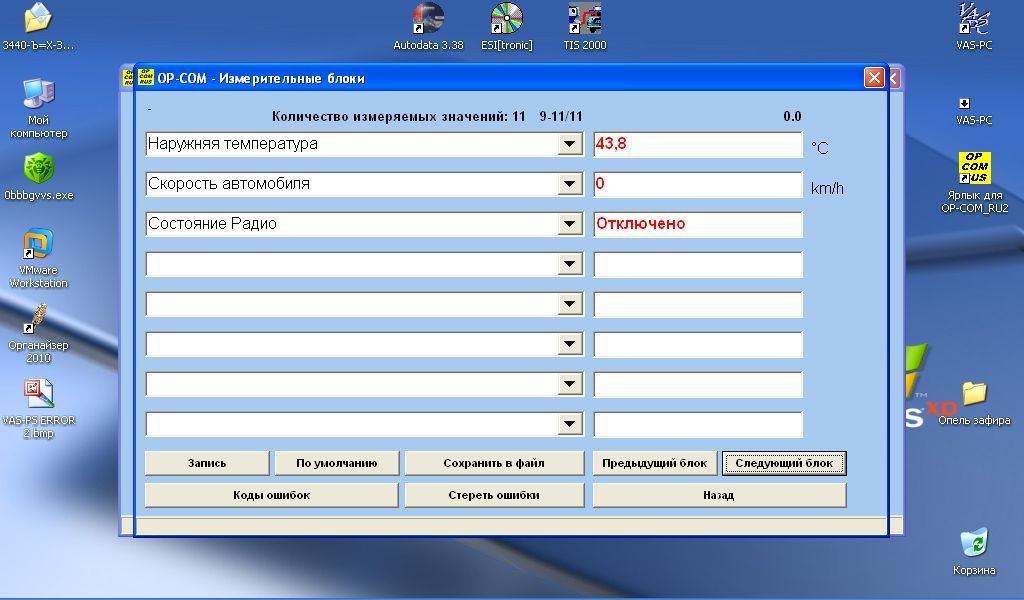This screenshot has width=1024, height=600.
Task: Click the 43,8 temperature value field
Action: click(x=697, y=144)
